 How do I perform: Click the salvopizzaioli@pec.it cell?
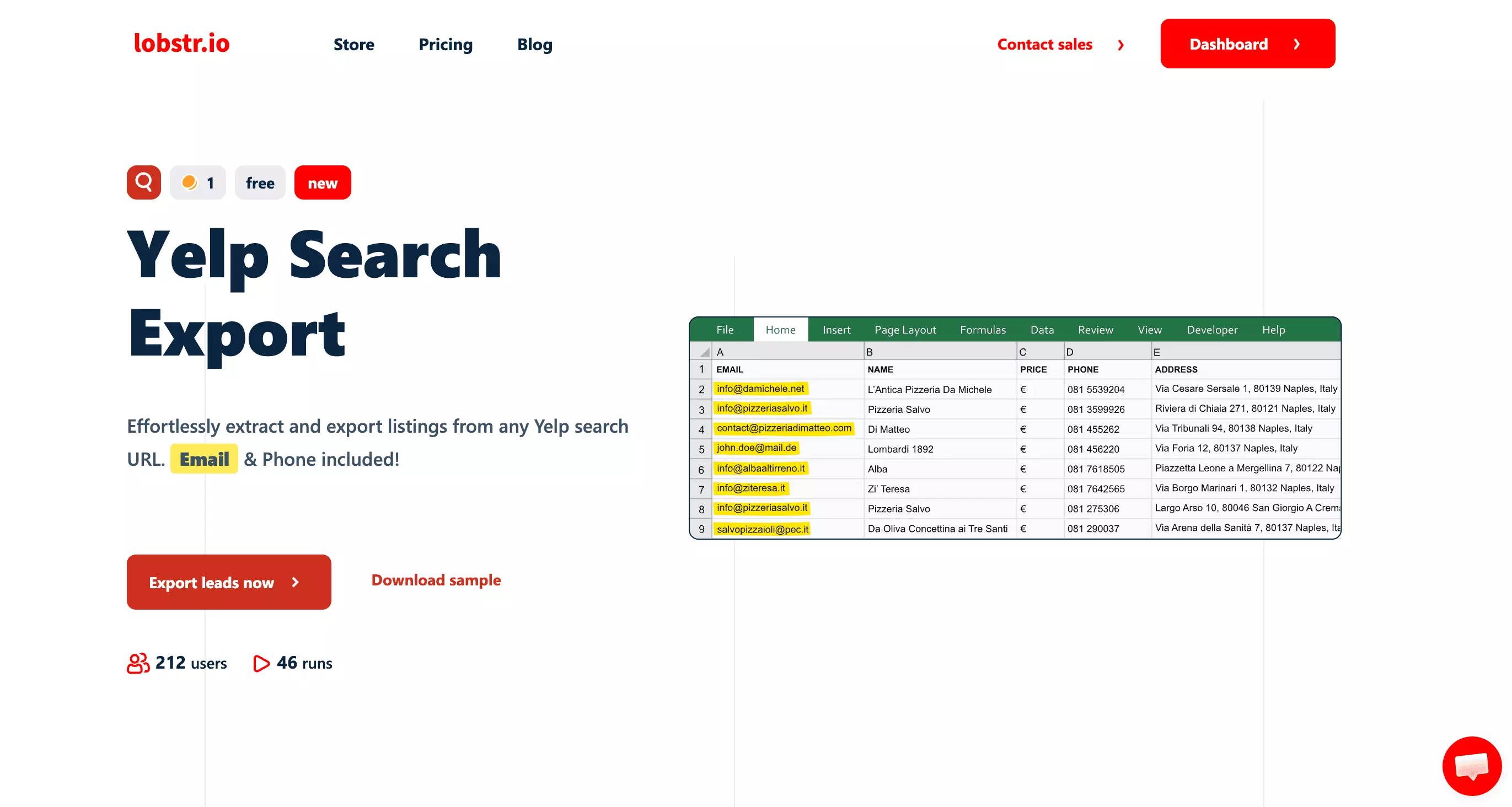pos(787,529)
